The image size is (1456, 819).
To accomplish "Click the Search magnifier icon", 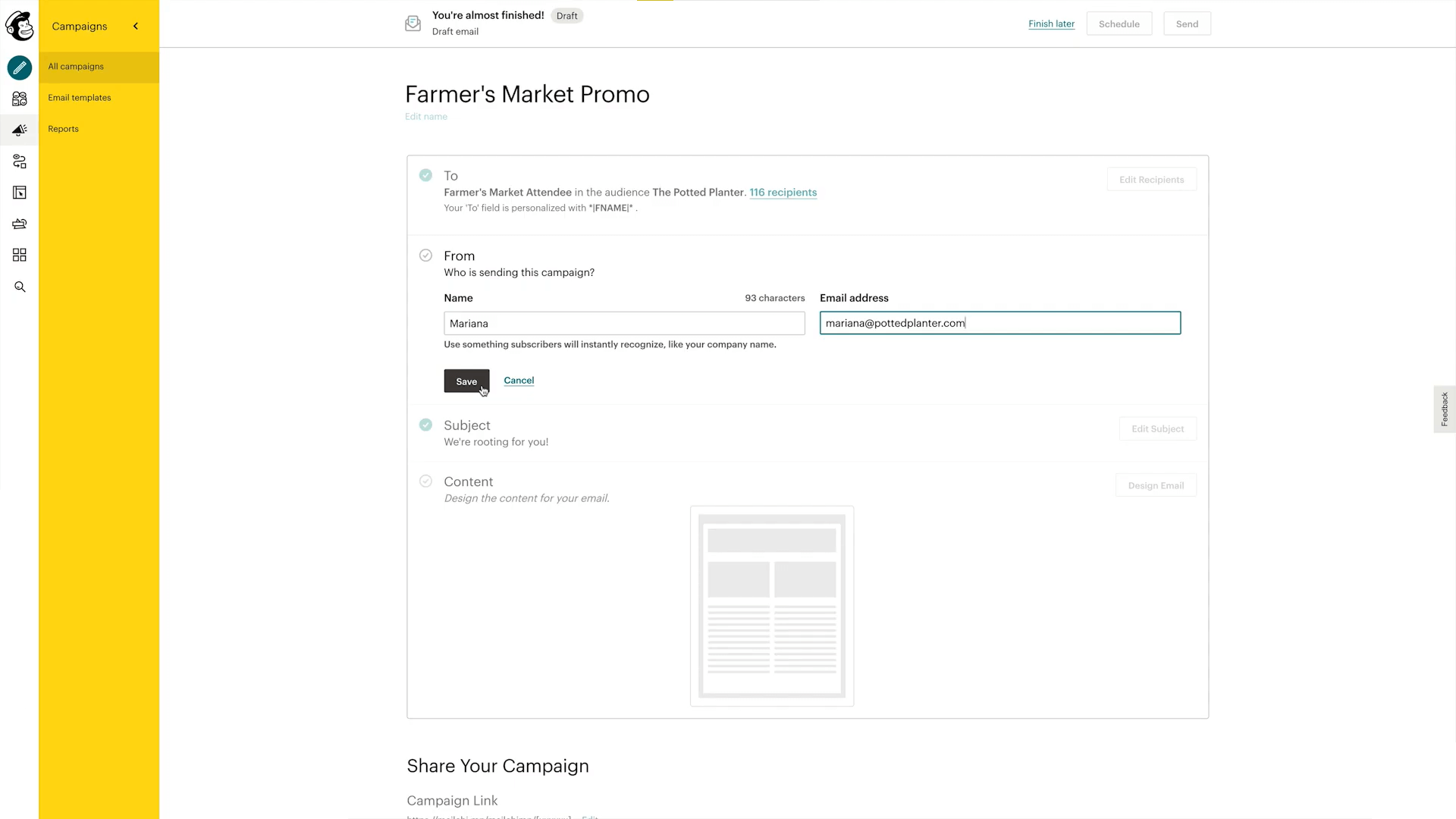I will [20, 287].
